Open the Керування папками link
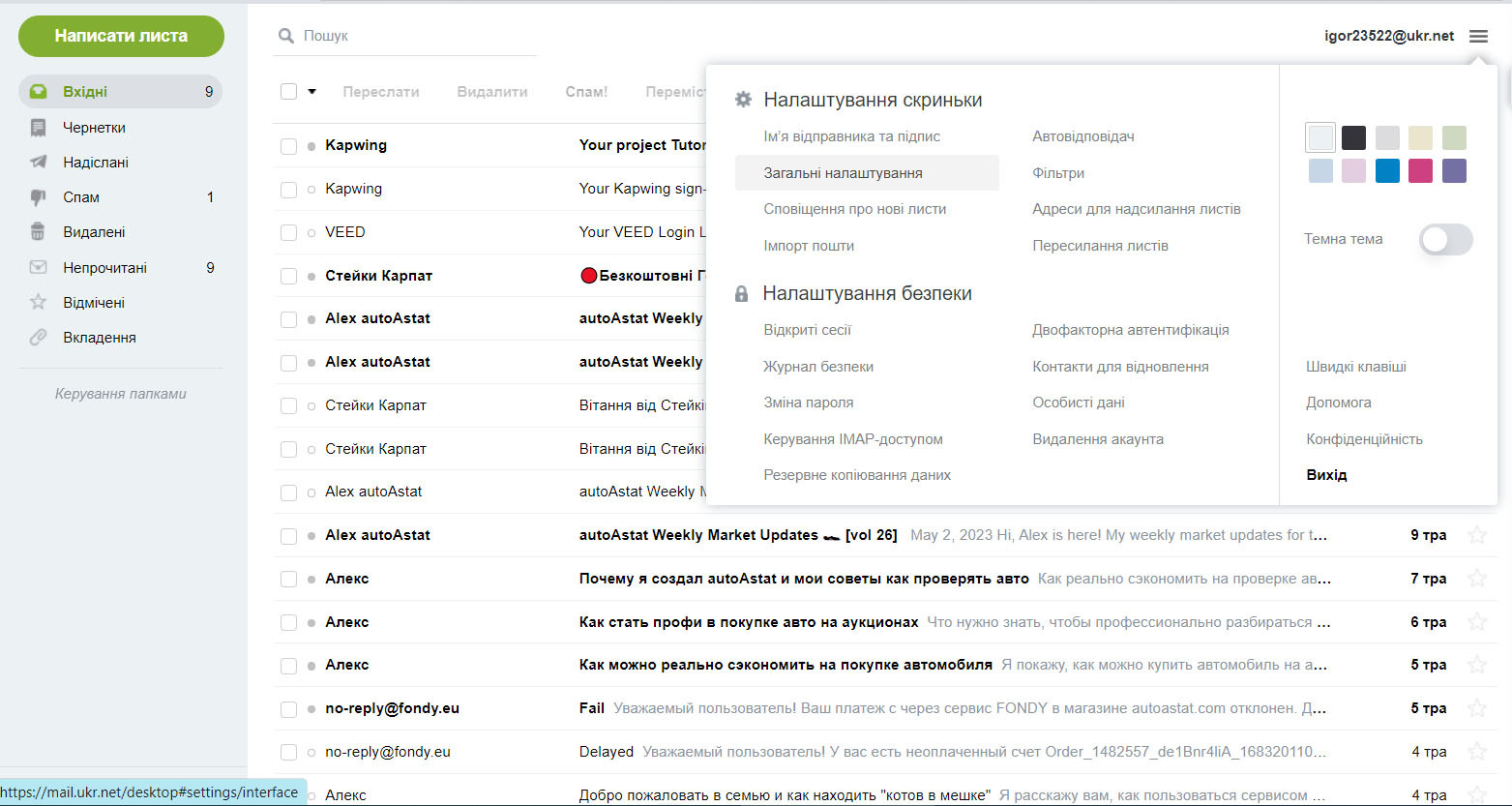 [x=121, y=394]
